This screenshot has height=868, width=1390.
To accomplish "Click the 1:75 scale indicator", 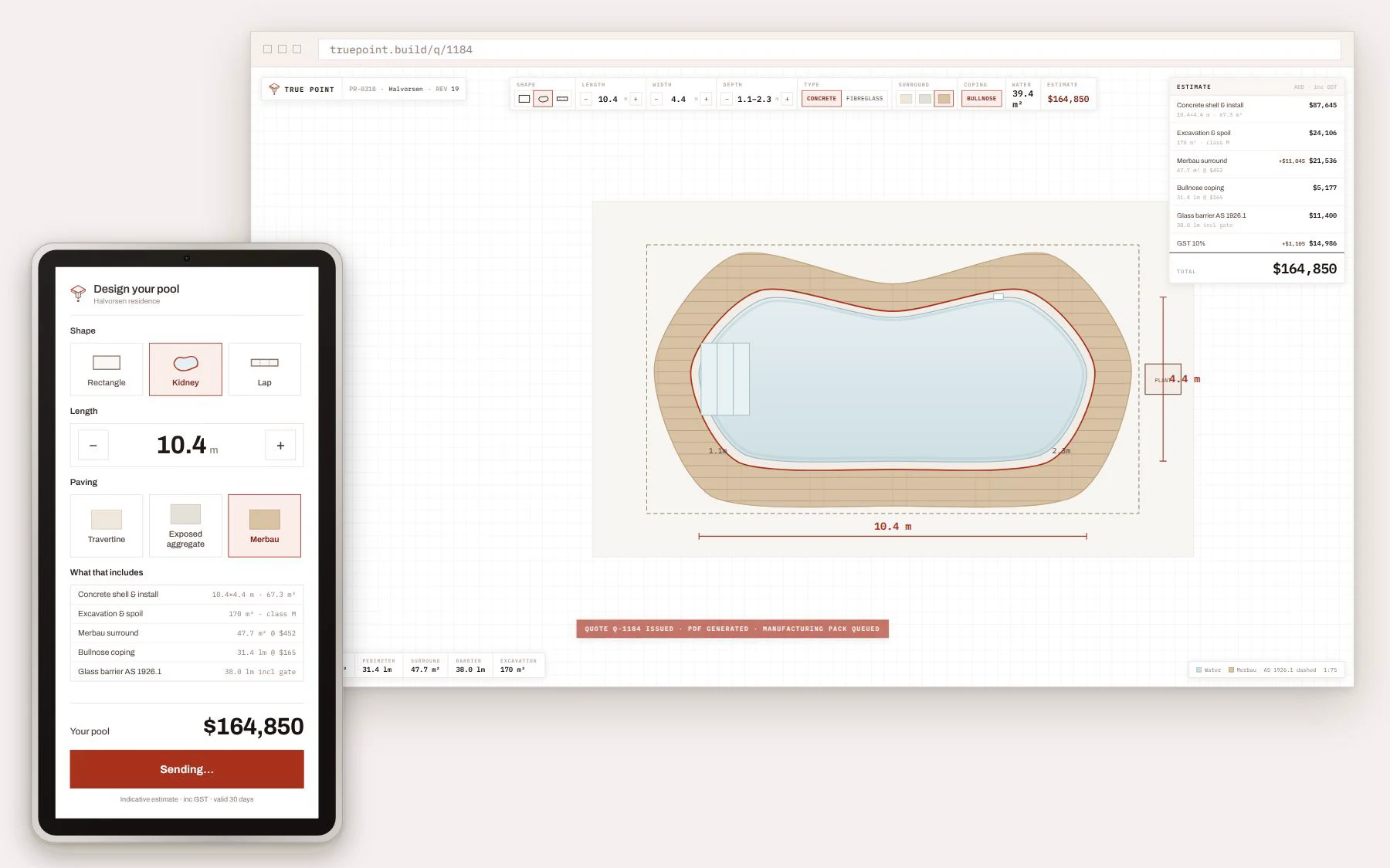I will click(1330, 670).
